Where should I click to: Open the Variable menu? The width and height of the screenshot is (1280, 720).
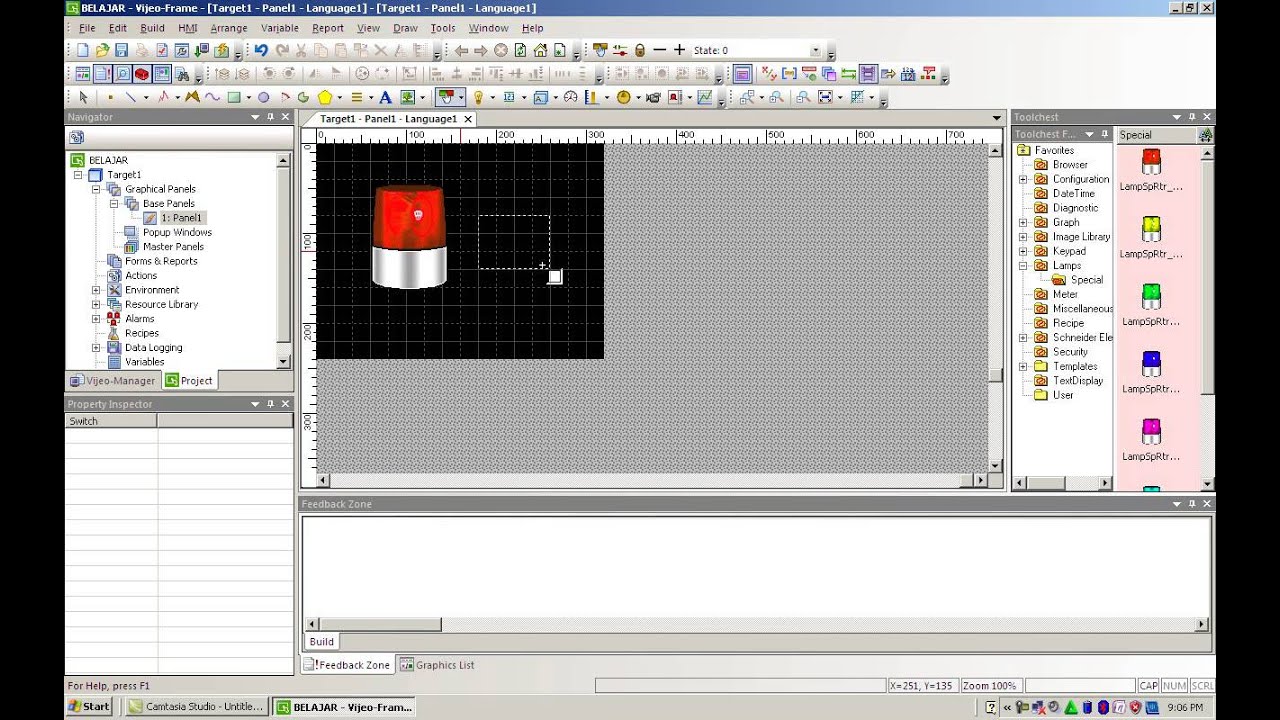point(280,28)
